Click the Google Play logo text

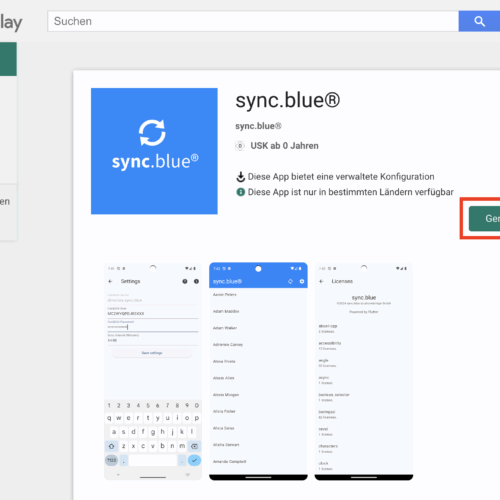[x=11, y=23]
